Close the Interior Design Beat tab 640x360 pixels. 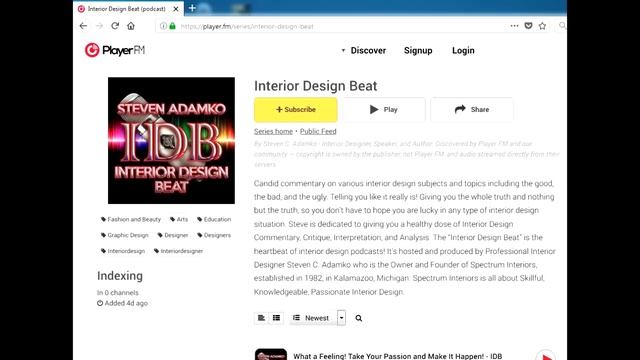(x=176, y=9)
